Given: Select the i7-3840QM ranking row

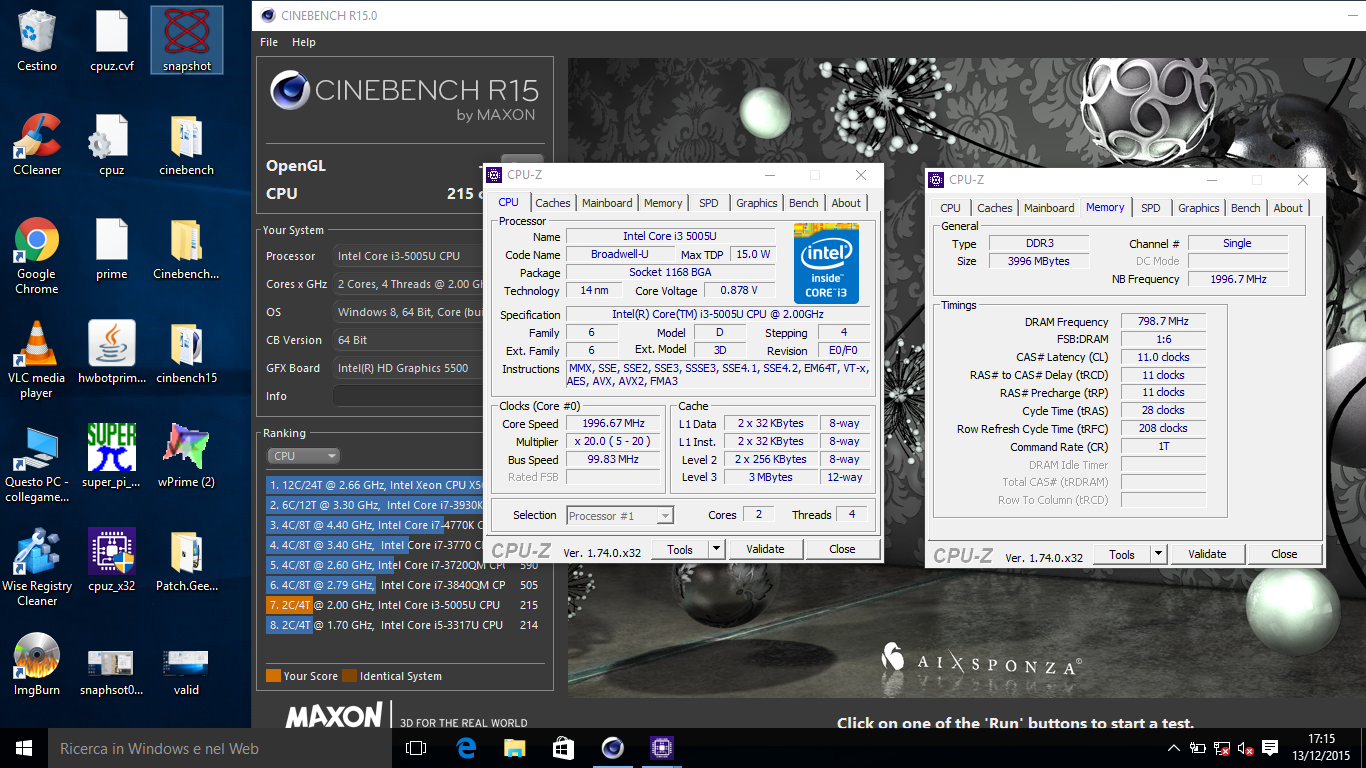Looking at the screenshot, I should [x=403, y=585].
